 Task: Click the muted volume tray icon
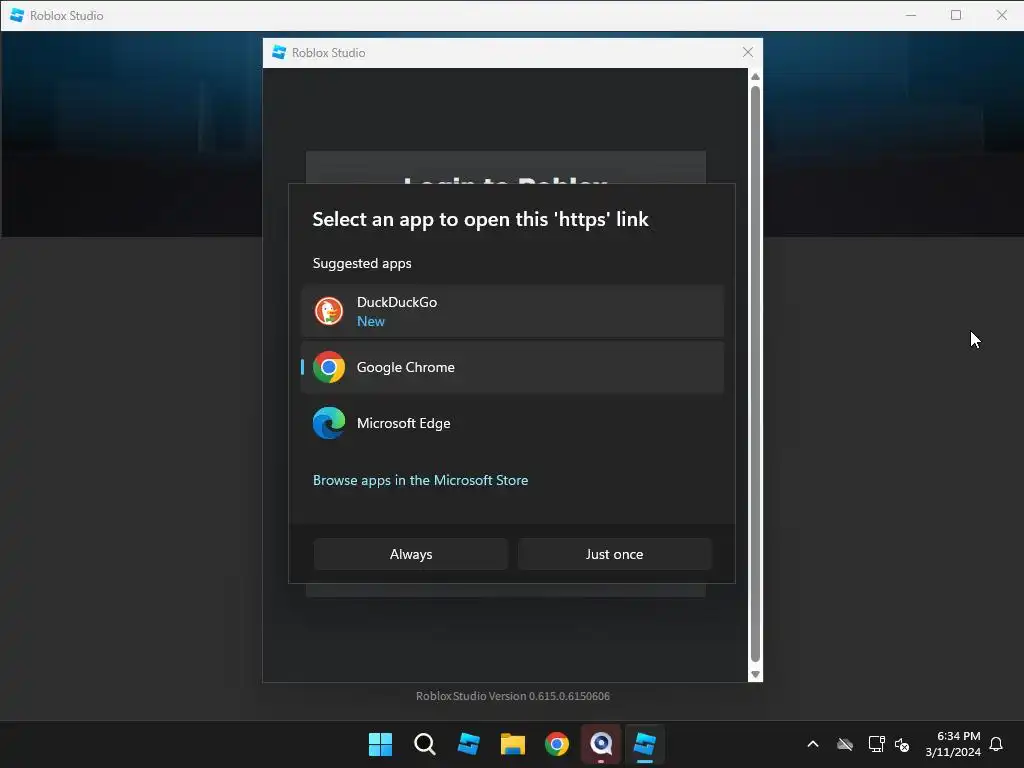(902, 744)
